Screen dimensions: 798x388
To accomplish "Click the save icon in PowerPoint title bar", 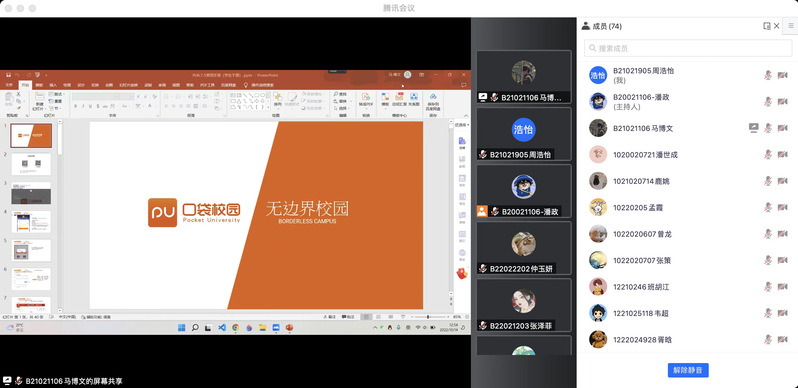I will click(x=8, y=75).
